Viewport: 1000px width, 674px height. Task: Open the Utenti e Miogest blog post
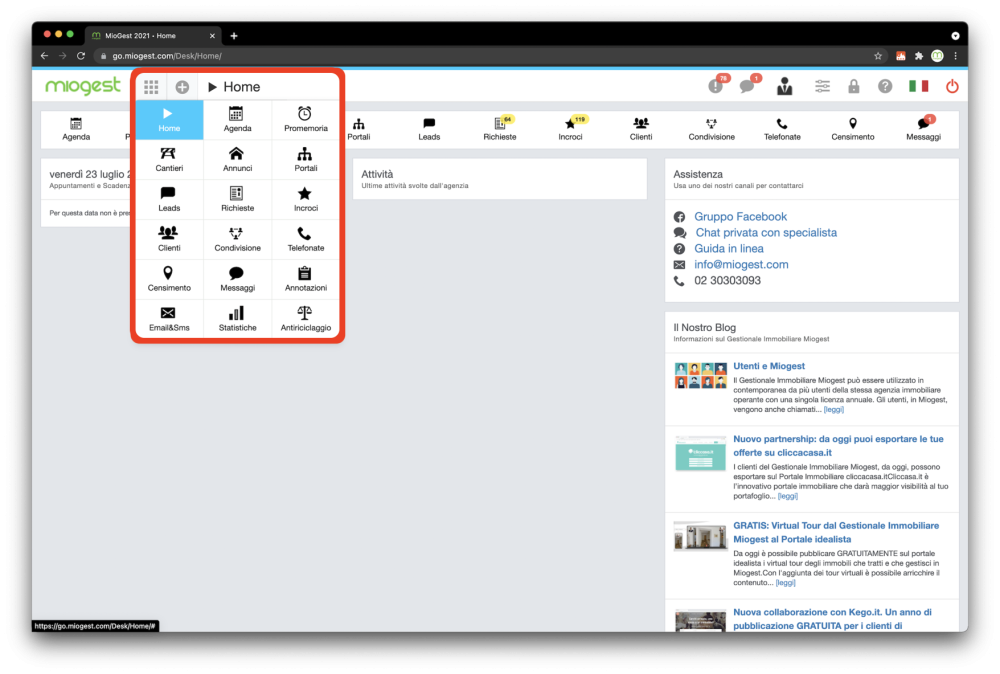pos(768,366)
